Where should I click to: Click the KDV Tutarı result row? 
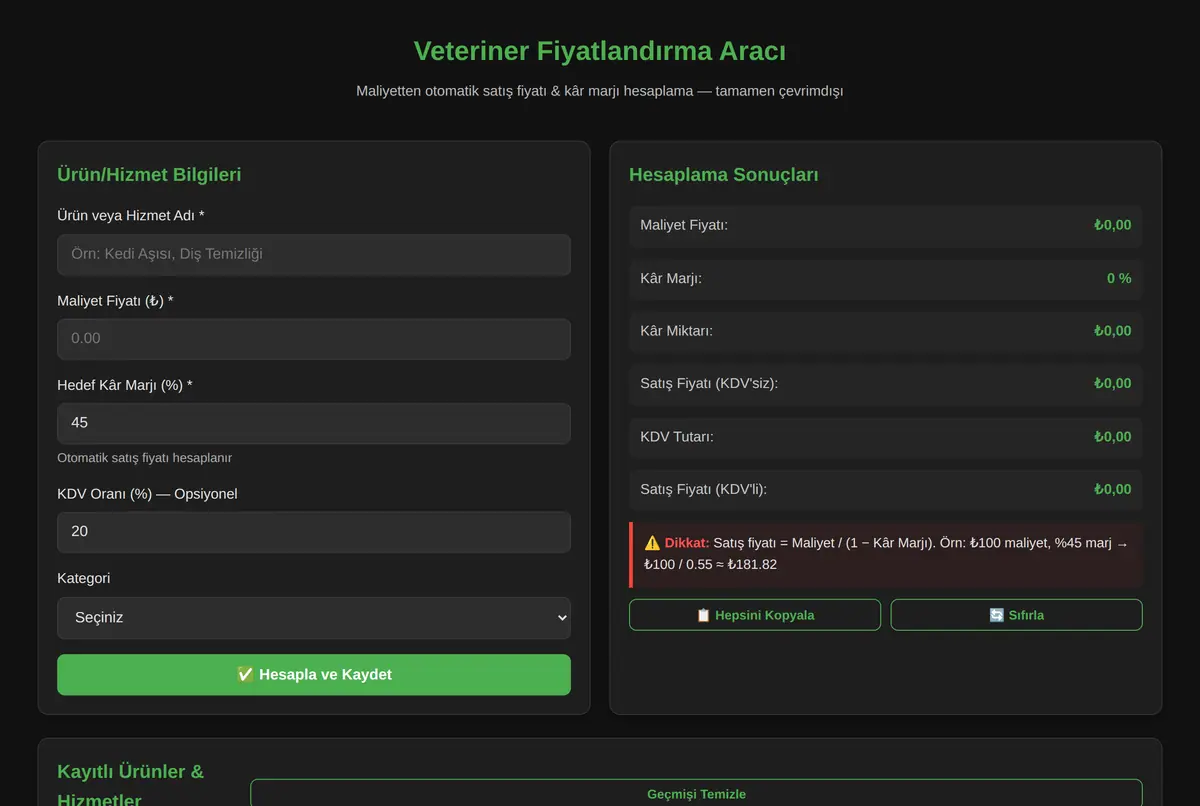click(886, 437)
